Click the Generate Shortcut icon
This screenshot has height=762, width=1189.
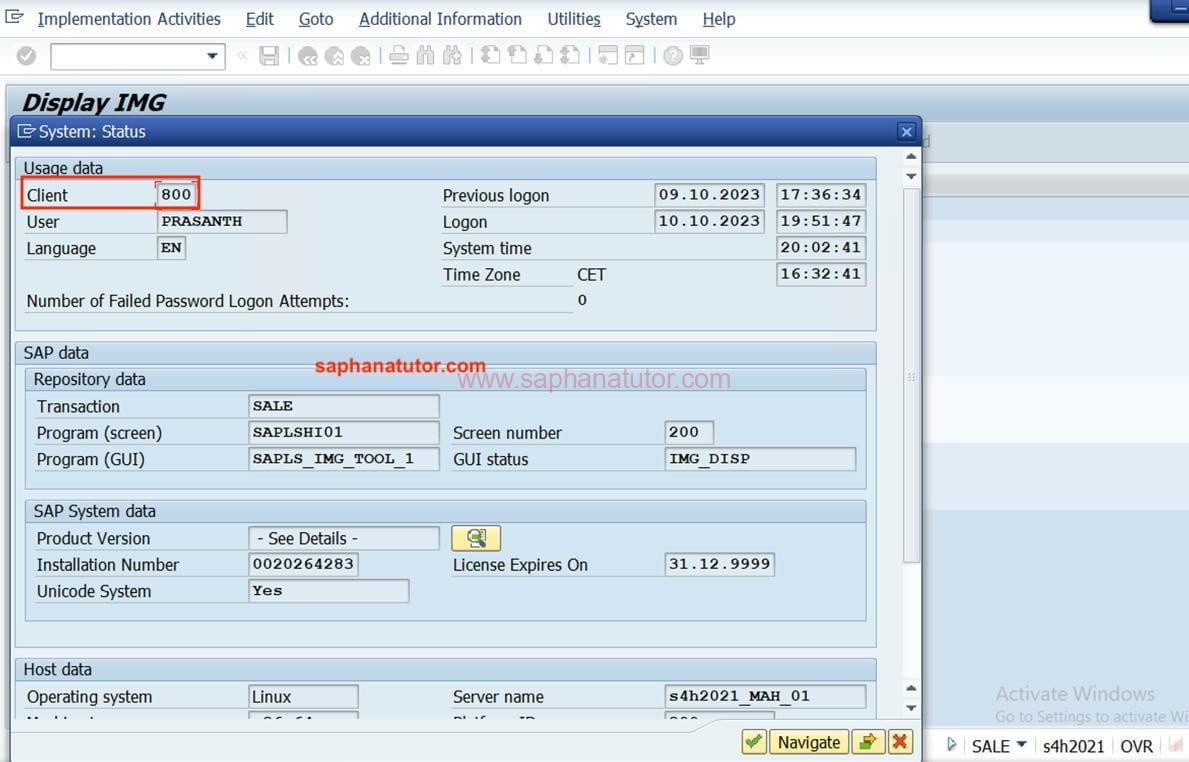pos(635,55)
